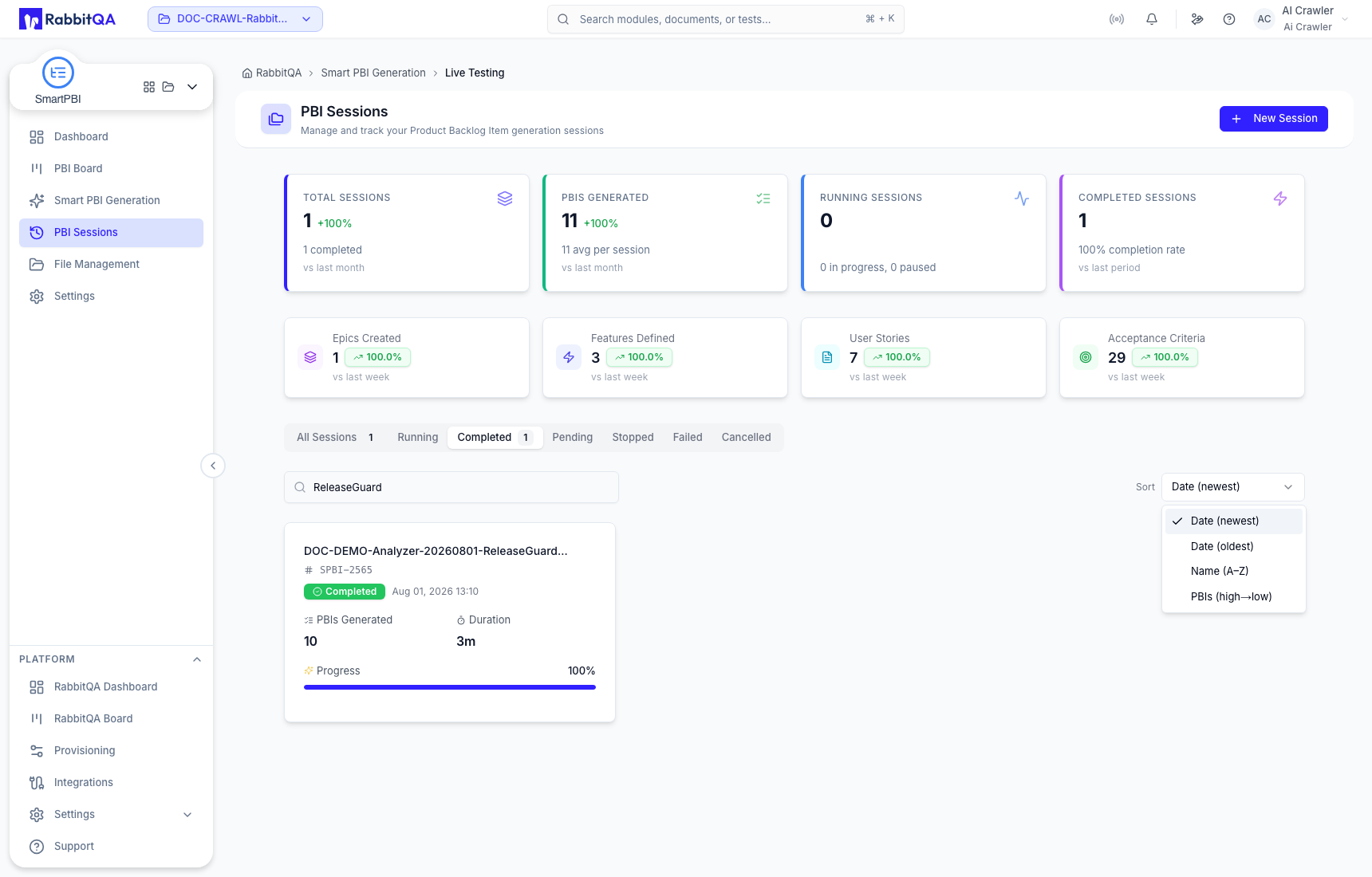Click the RabbitQA logo

[x=67, y=19]
